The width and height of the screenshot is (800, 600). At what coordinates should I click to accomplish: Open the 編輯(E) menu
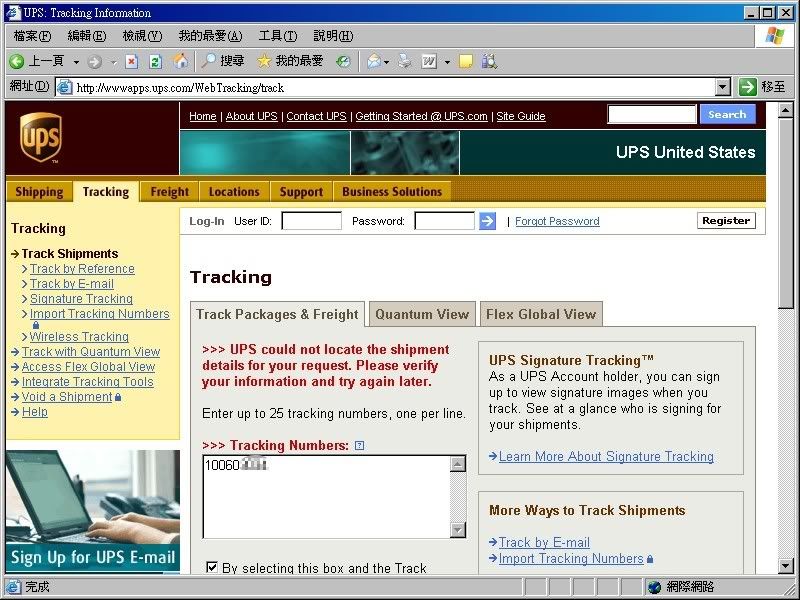click(x=87, y=36)
